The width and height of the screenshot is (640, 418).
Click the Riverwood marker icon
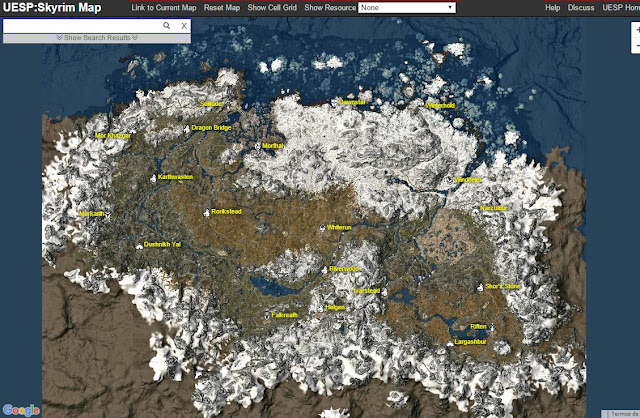pyautogui.click(x=324, y=270)
